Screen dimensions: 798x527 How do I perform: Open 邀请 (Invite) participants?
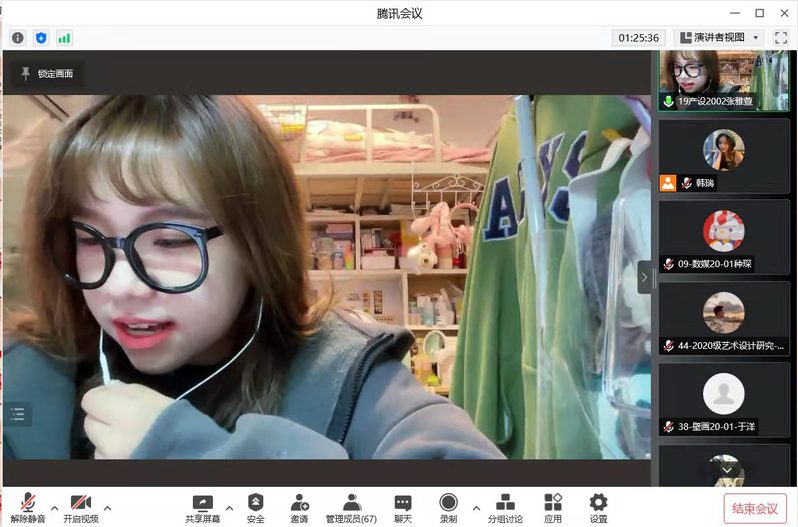click(299, 508)
